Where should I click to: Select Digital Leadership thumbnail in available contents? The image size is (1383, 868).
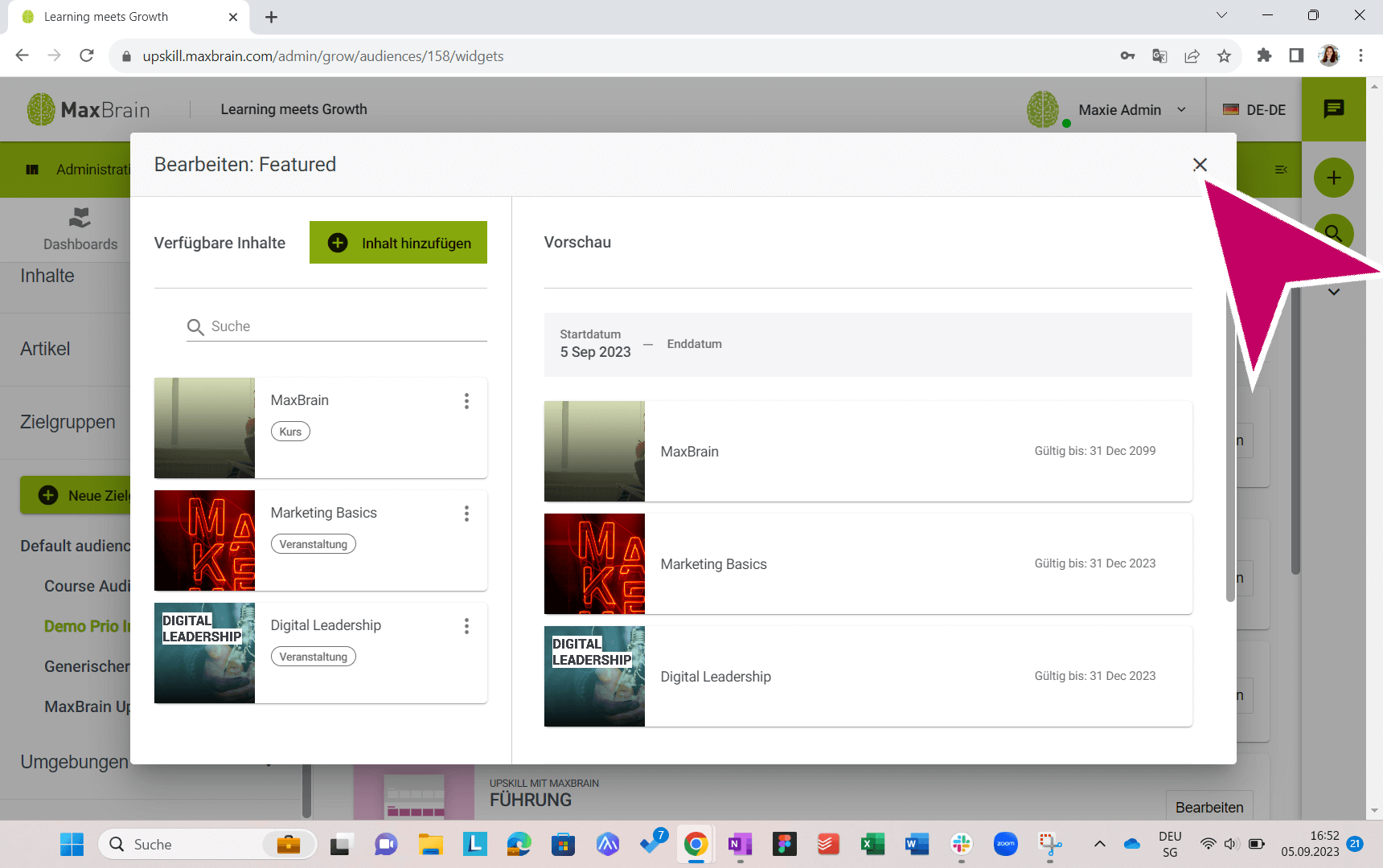(204, 653)
